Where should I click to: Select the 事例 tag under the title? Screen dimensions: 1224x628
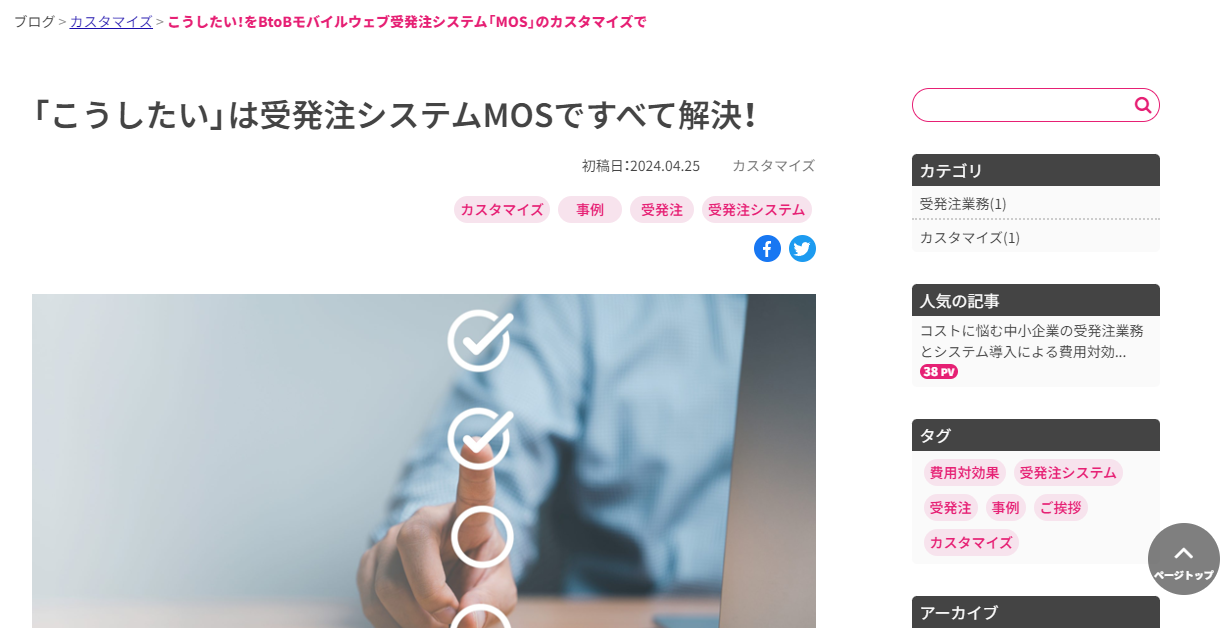click(x=590, y=210)
